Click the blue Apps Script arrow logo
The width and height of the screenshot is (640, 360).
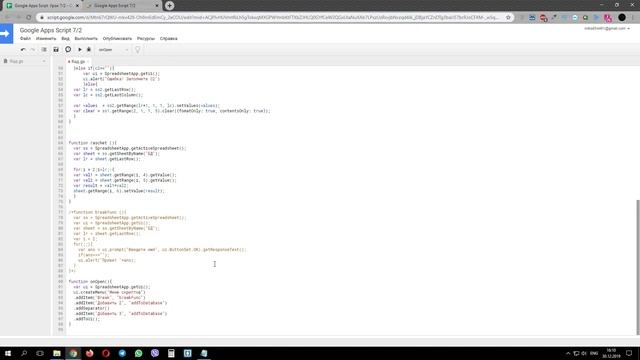click(x=7, y=33)
